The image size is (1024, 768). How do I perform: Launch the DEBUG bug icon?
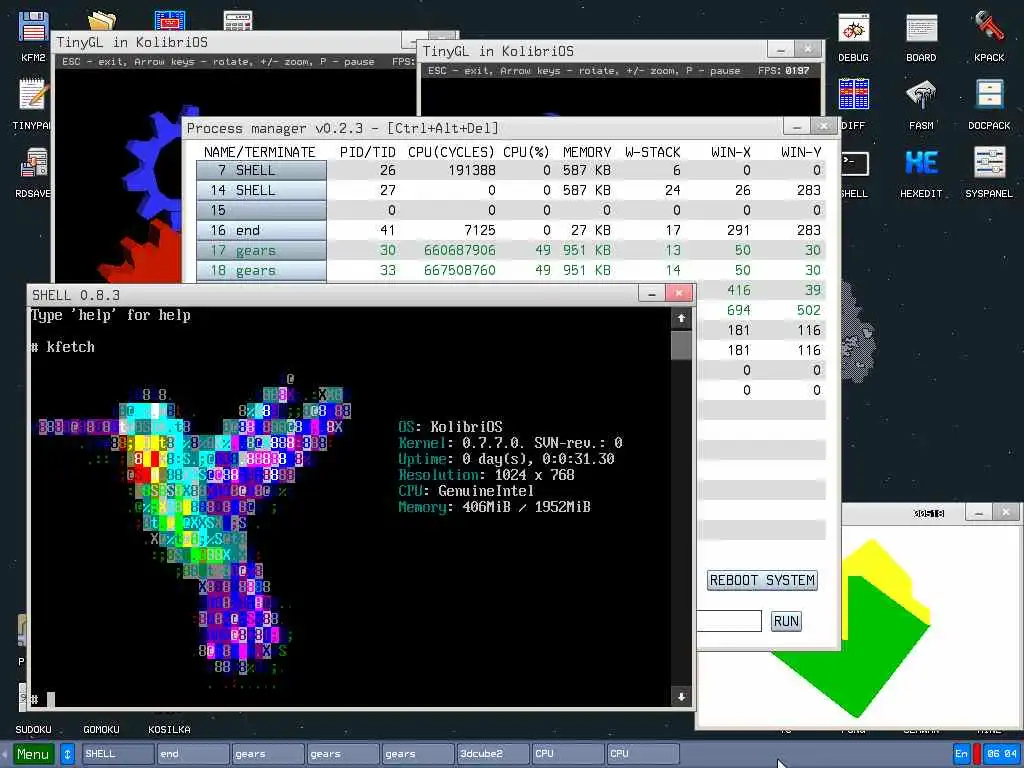click(854, 29)
